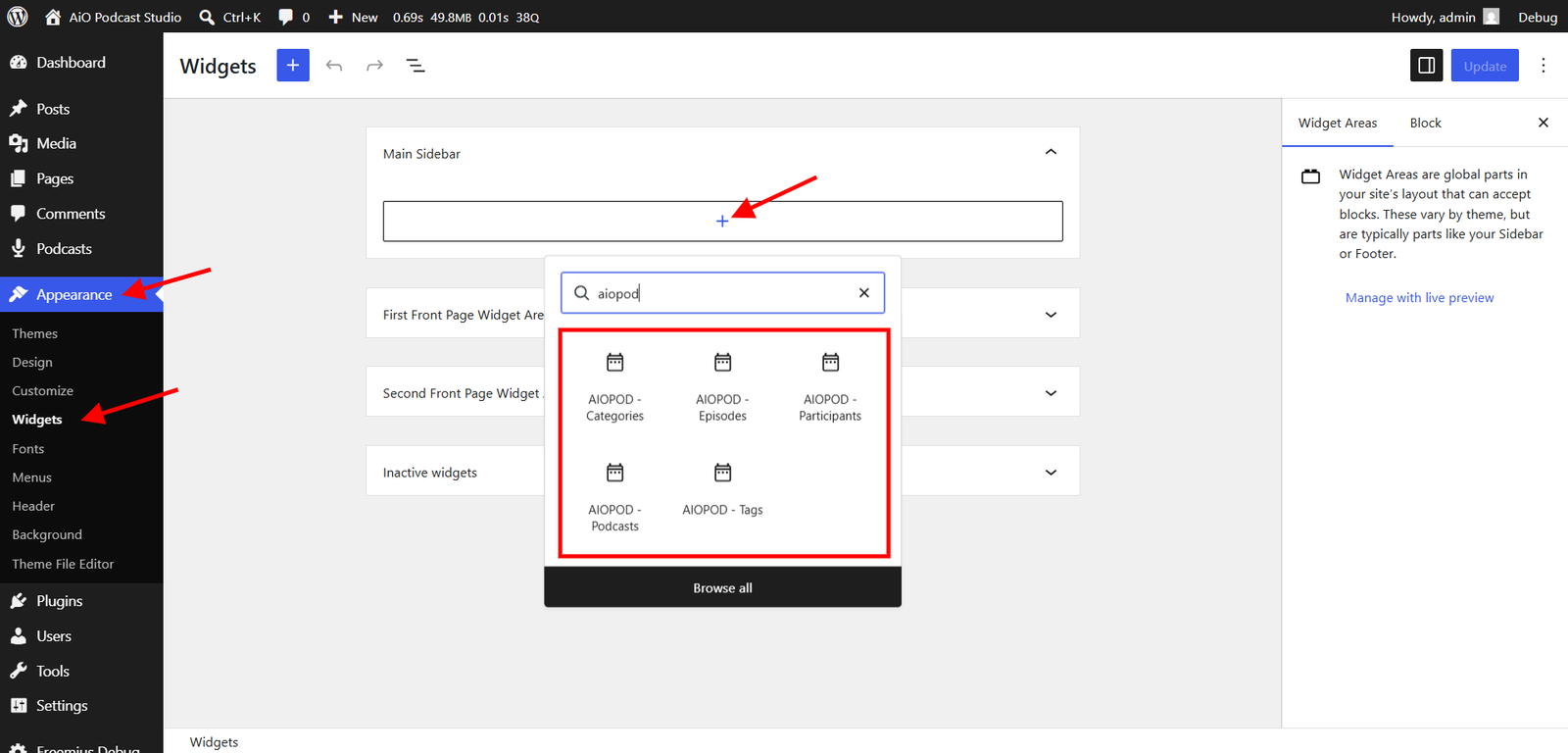Close the settings sidebar
Screen dimensions: 1568x753
(x=1543, y=123)
